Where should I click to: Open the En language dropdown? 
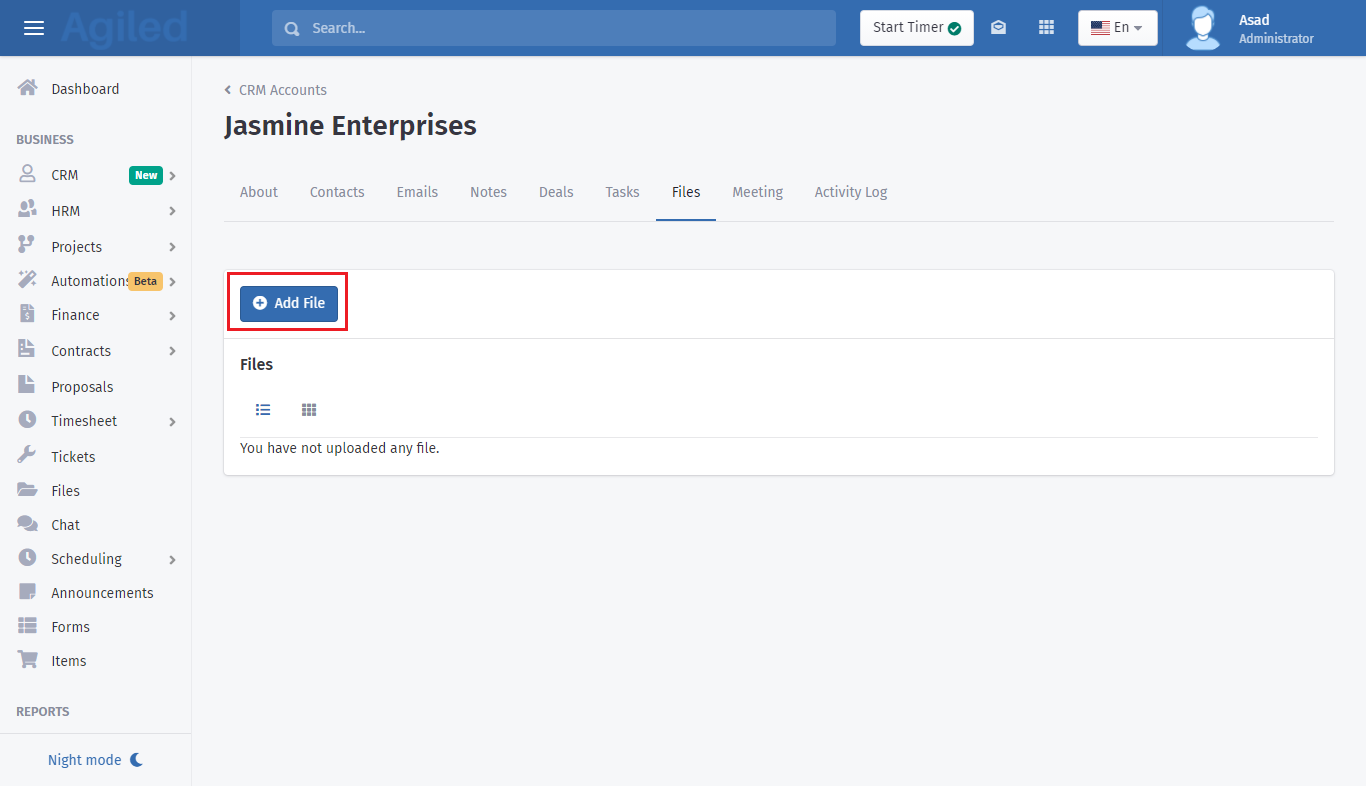[x=1117, y=28]
